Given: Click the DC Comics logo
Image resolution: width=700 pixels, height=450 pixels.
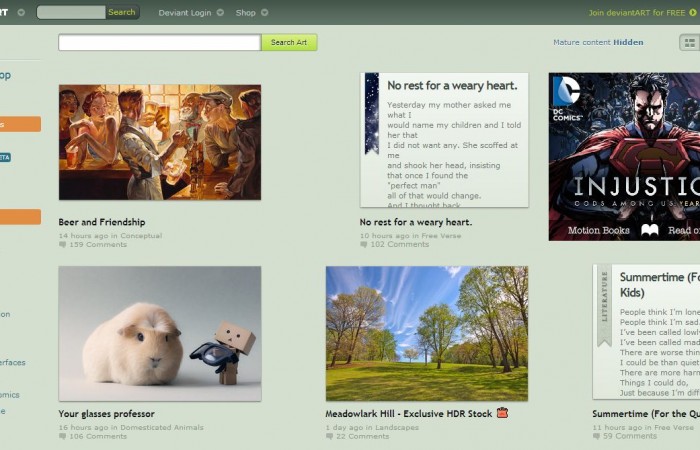Looking at the screenshot, I should pyautogui.click(x=566, y=93).
